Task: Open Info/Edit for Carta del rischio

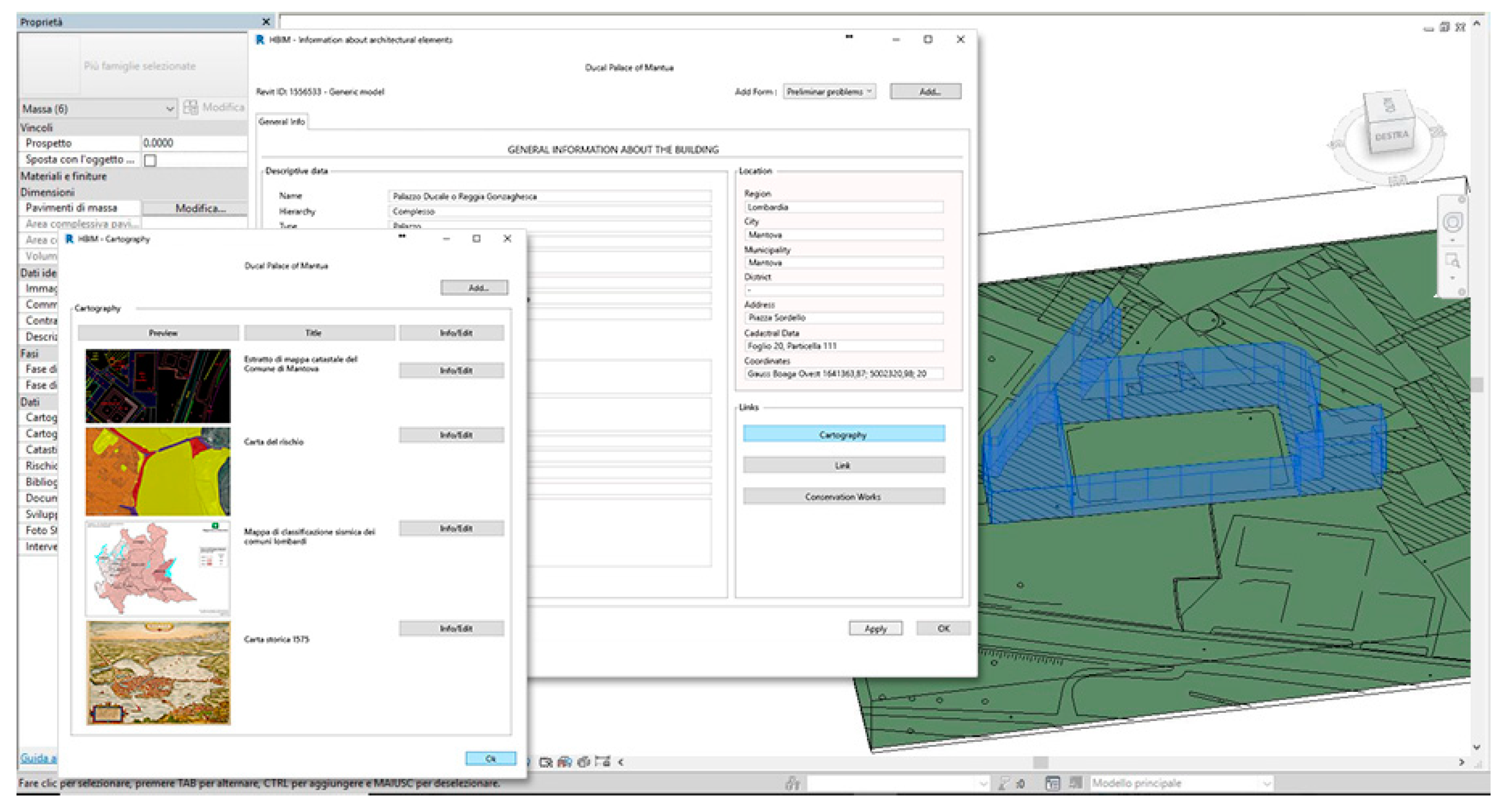Action: coord(451,435)
